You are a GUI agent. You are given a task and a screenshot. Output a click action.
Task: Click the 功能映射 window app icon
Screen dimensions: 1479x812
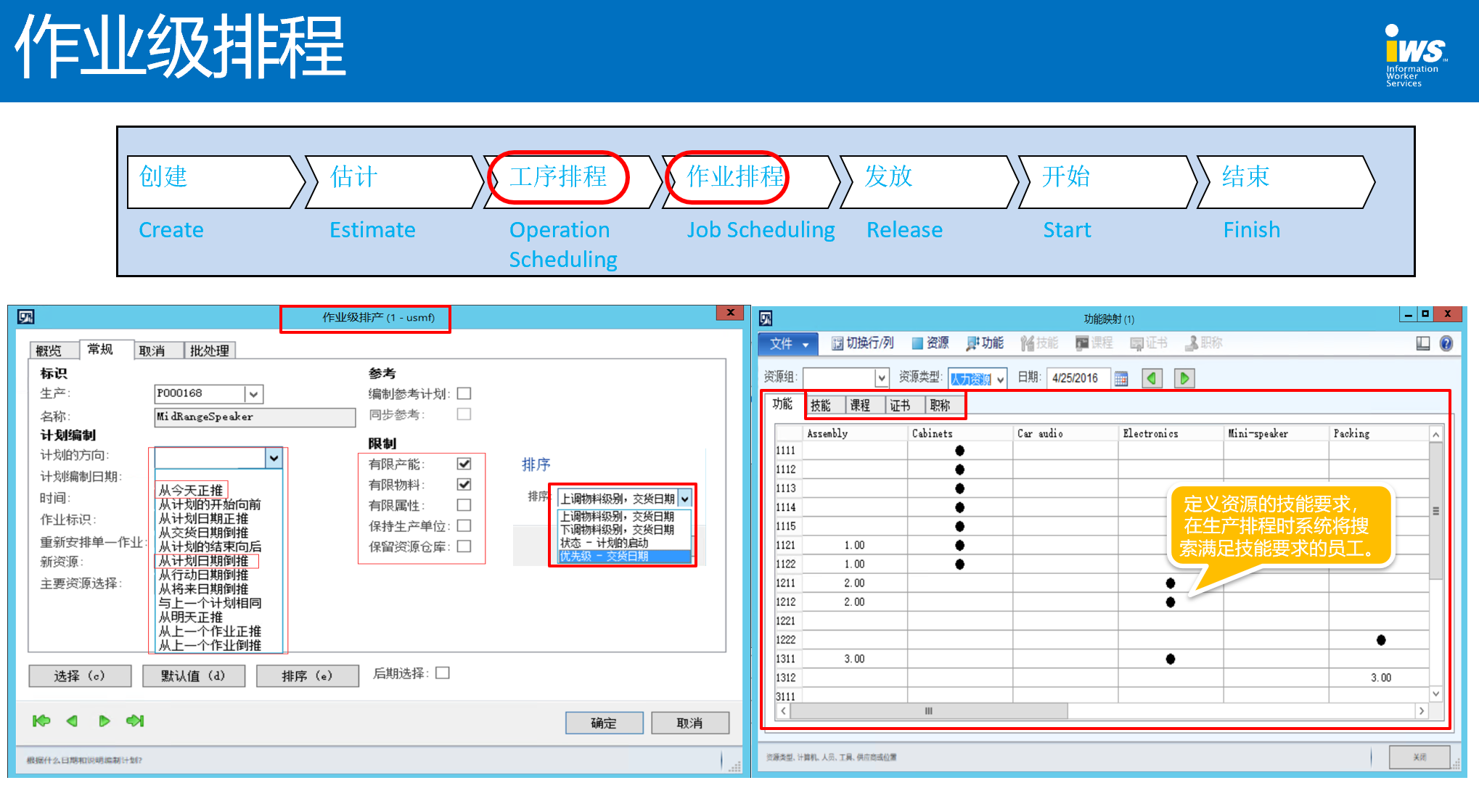click(x=766, y=318)
